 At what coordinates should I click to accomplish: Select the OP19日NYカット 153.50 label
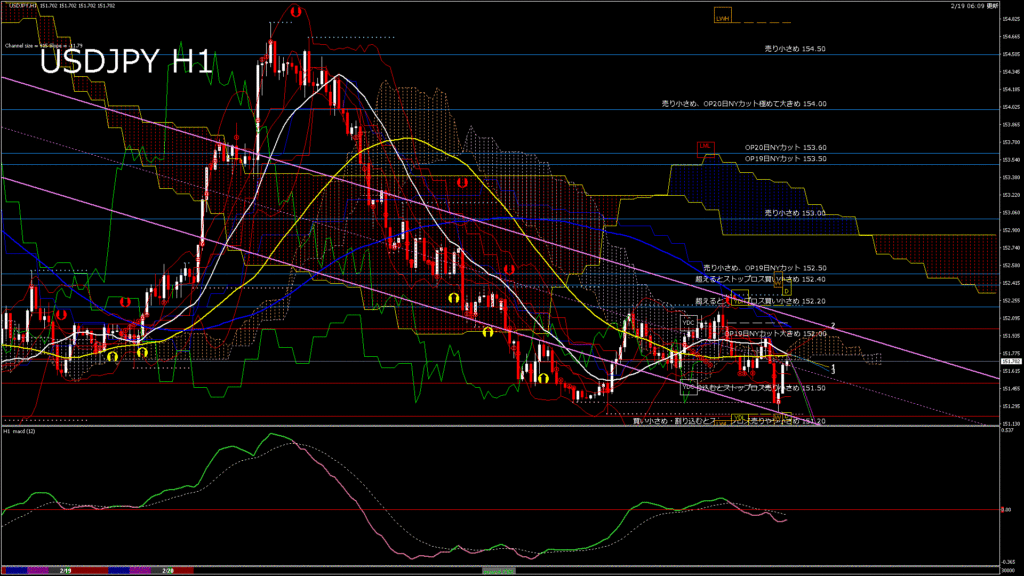[x=786, y=158]
